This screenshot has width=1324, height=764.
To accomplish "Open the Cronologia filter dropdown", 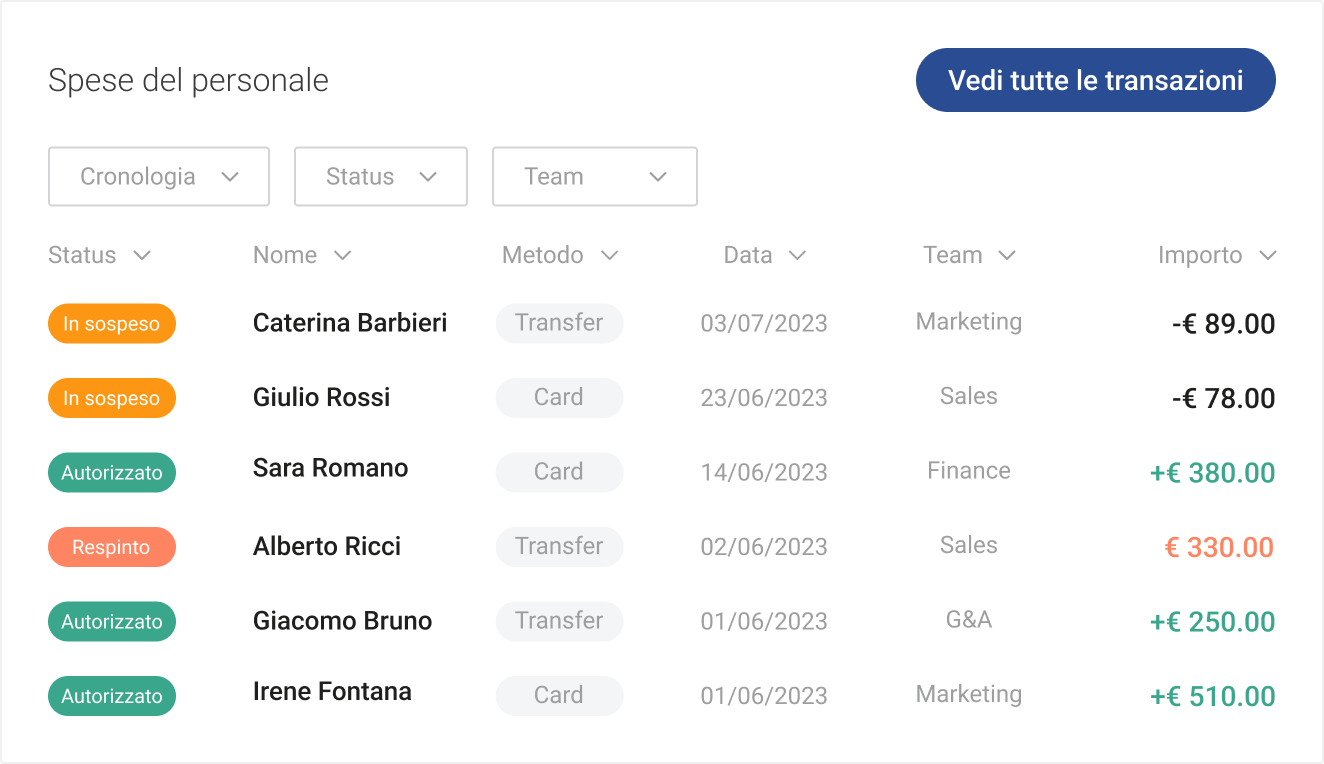I will pyautogui.click(x=159, y=177).
